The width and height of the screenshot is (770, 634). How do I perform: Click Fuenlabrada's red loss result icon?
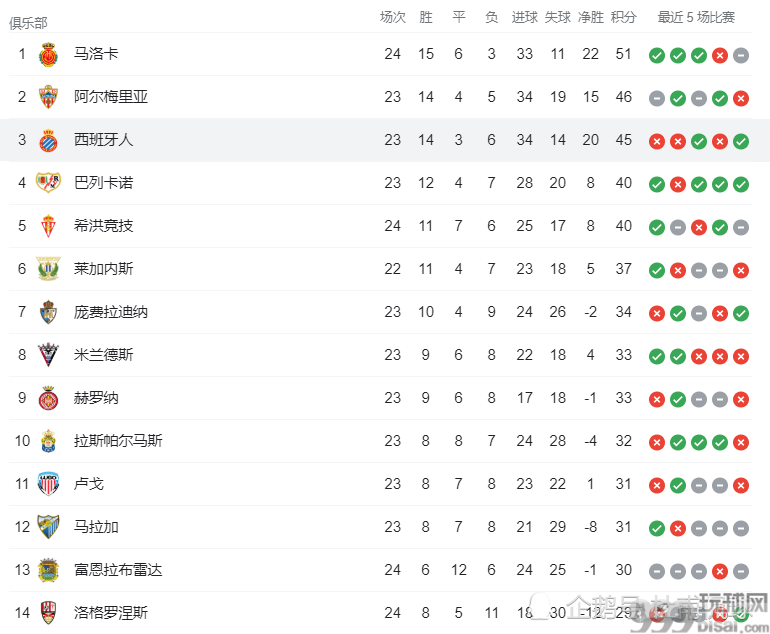[x=720, y=571]
